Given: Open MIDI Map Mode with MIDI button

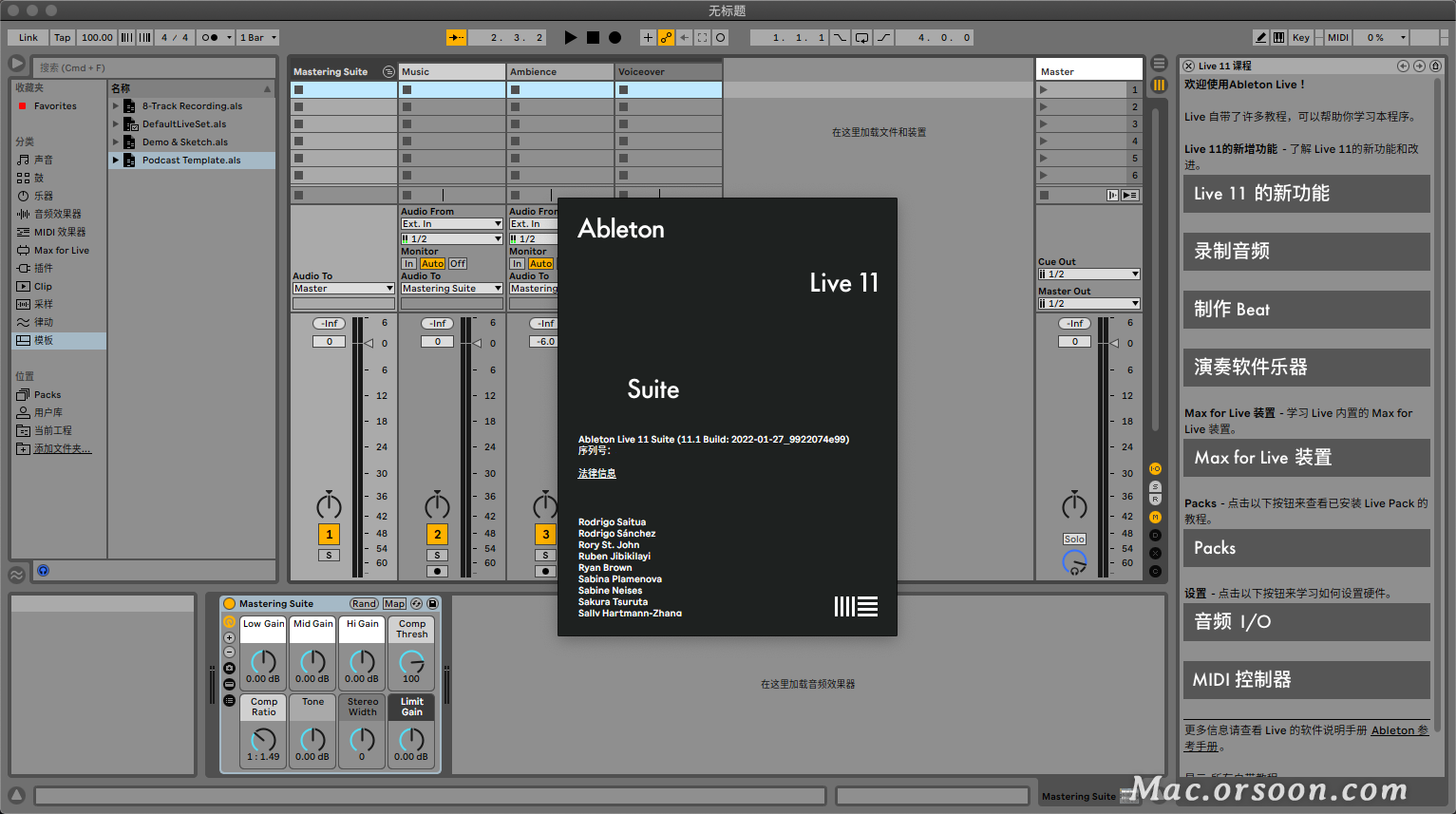Looking at the screenshot, I should coord(1338,37).
